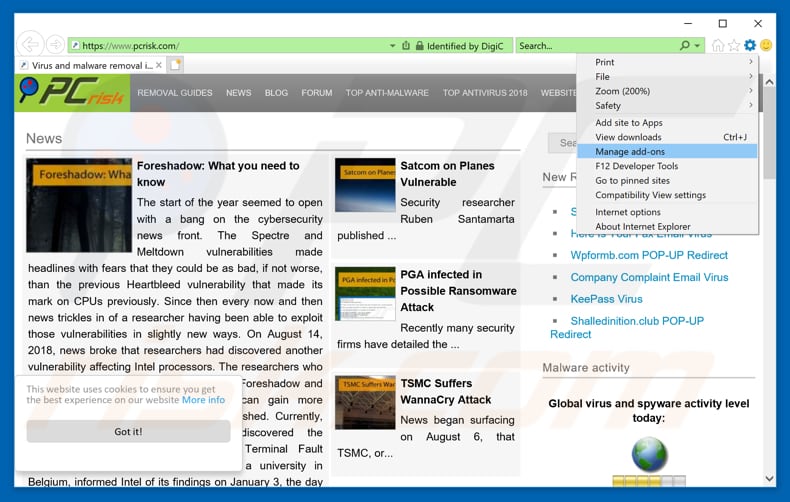
Task: Open Favorites star icon
Action: 734,45
